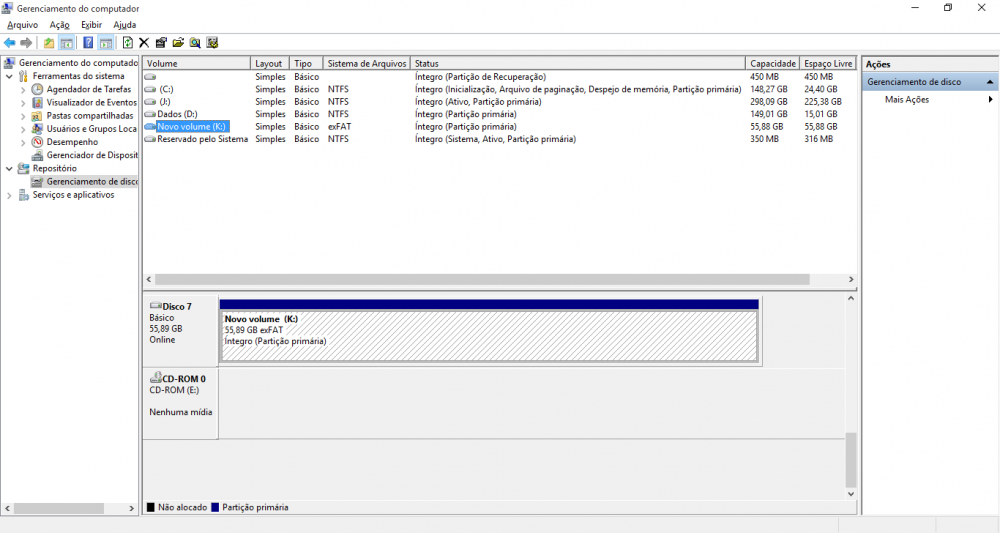The width and height of the screenshot is (1000, 533).
Task: Expand the Desempenho node
Action: pyautogui.click(x=23, y=142)
